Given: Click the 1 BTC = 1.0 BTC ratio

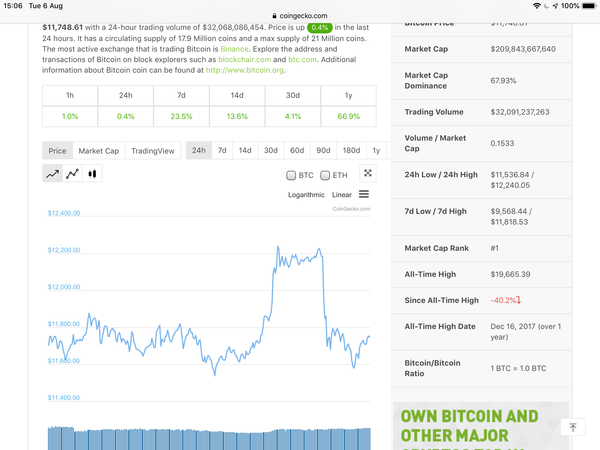Looking at the screenshot, I should coord(518,368).
